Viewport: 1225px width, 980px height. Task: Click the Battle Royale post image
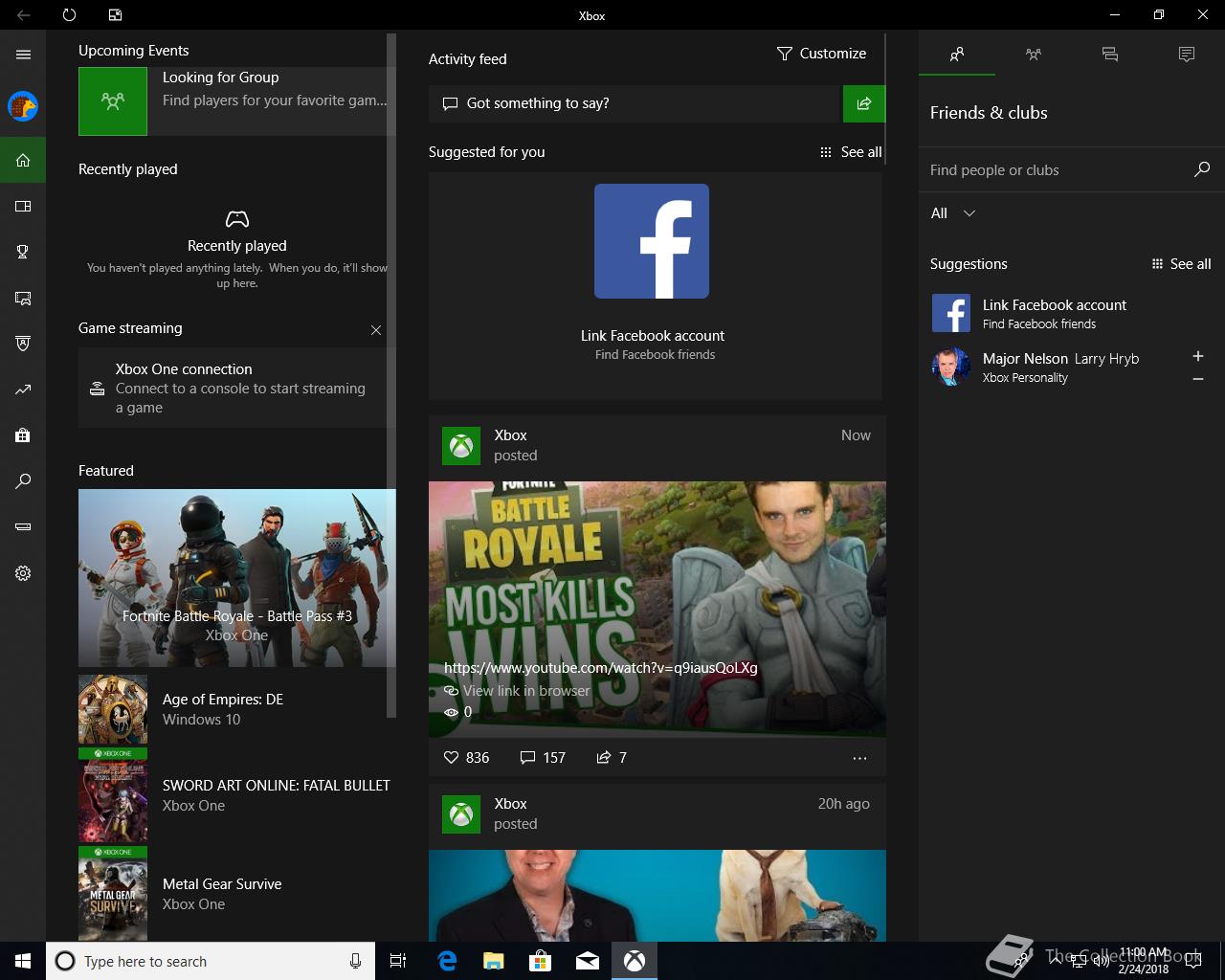(x=657, y=609)
